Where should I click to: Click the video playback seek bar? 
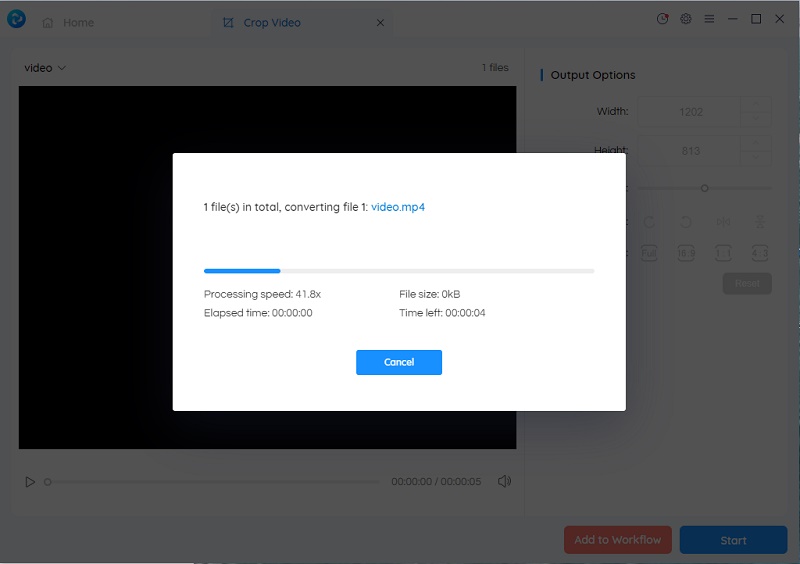214,482
